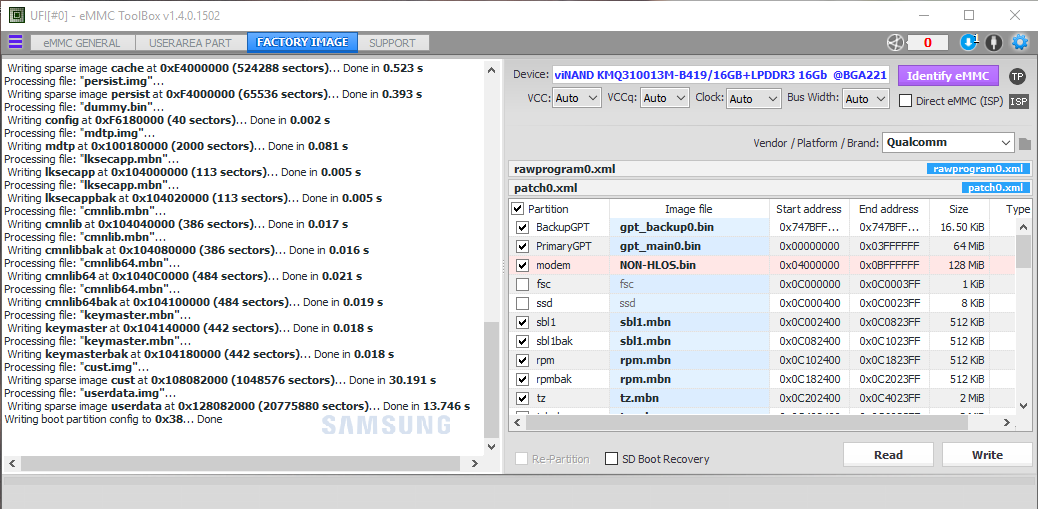This screenshot has height=509, width=1038.
Task: Uncheck the modem partition checkbox
Action: click(523, 265)
